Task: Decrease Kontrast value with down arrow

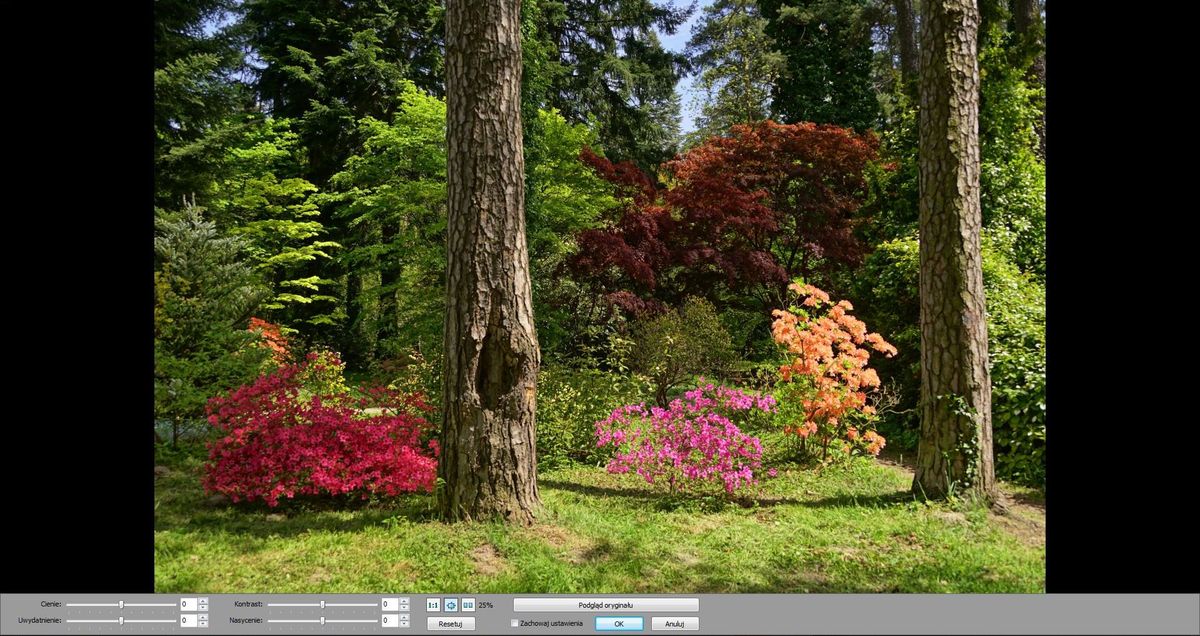Action: pyautogui.click(x=404, y=608)
